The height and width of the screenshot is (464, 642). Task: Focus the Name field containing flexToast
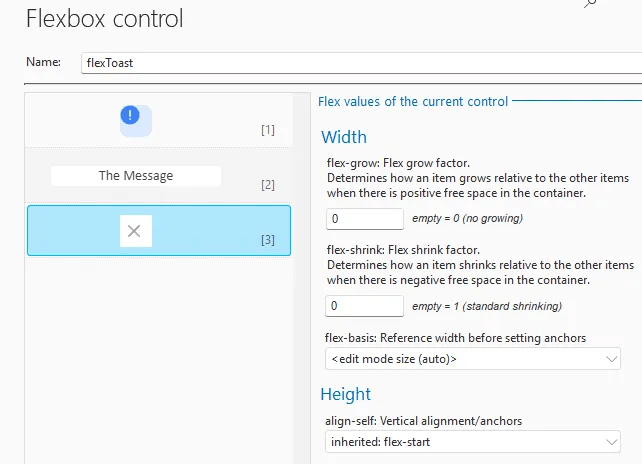tap(360, 62)
